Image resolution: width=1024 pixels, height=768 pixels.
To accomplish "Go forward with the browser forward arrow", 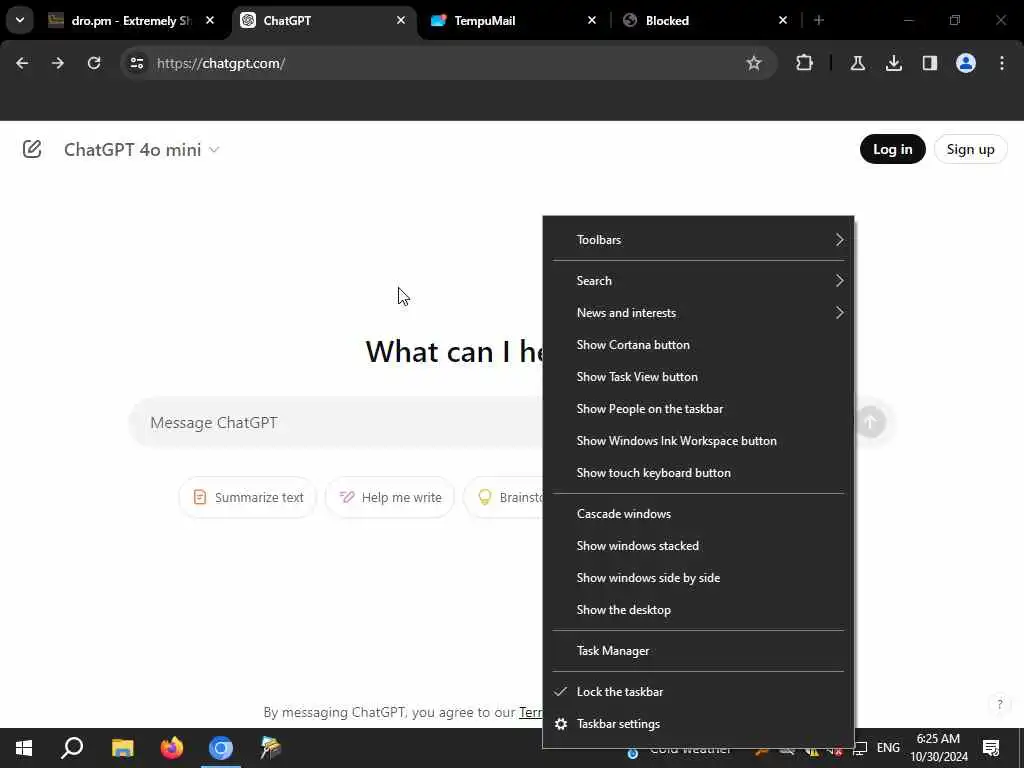I will click(58, 63).
